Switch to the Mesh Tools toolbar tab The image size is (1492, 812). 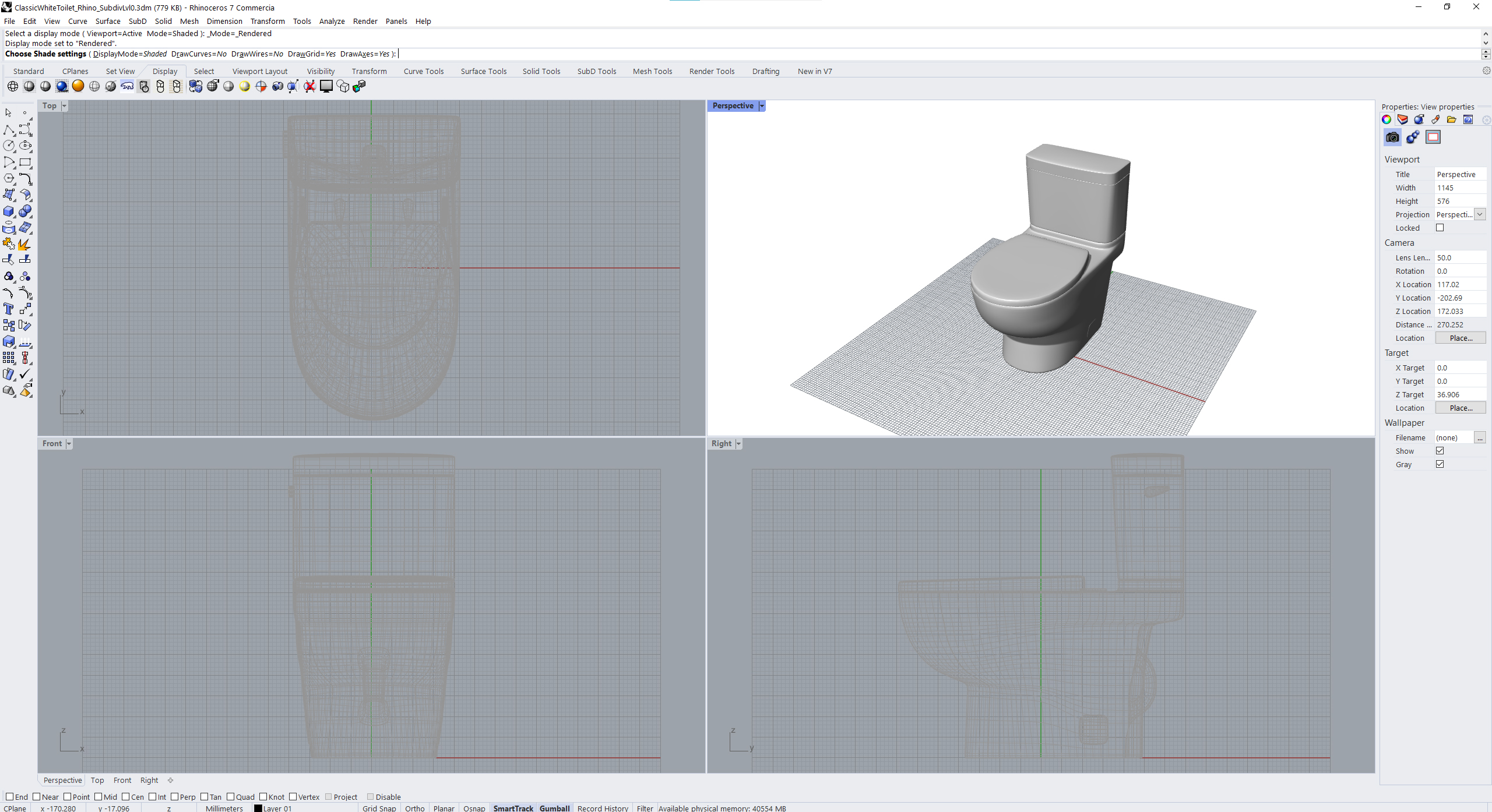(652, 71)
